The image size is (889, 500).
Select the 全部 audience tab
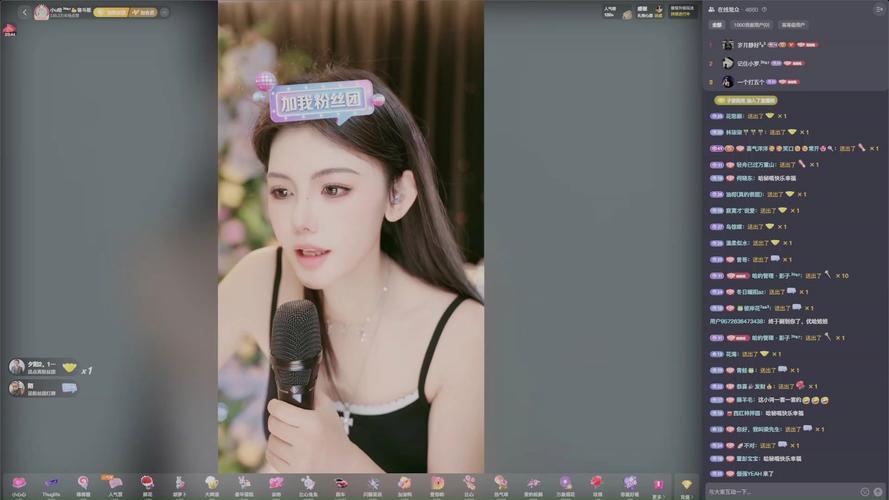(x=717, y=25)
